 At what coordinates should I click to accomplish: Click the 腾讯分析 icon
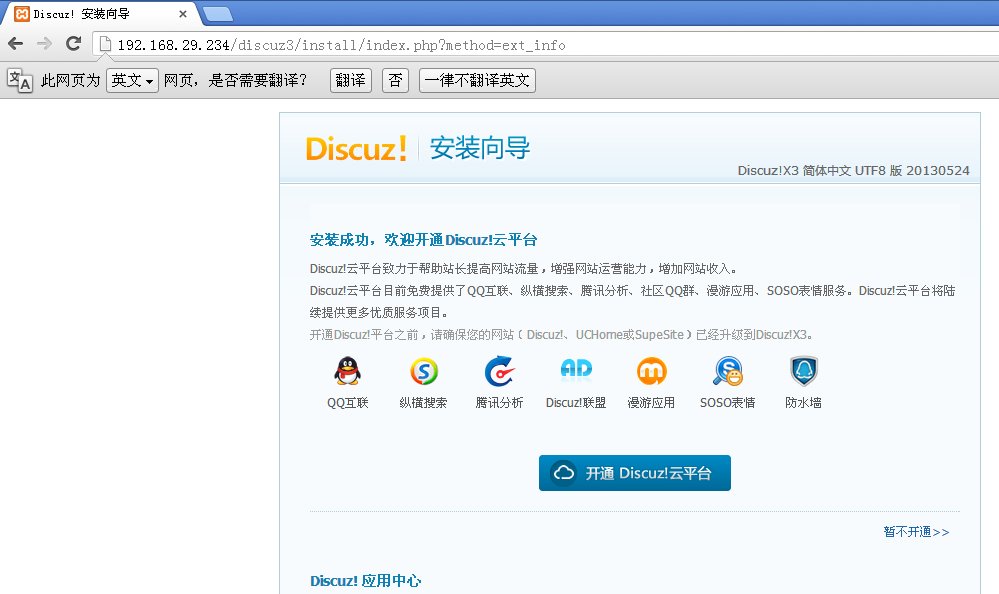(x=500, y=371)
